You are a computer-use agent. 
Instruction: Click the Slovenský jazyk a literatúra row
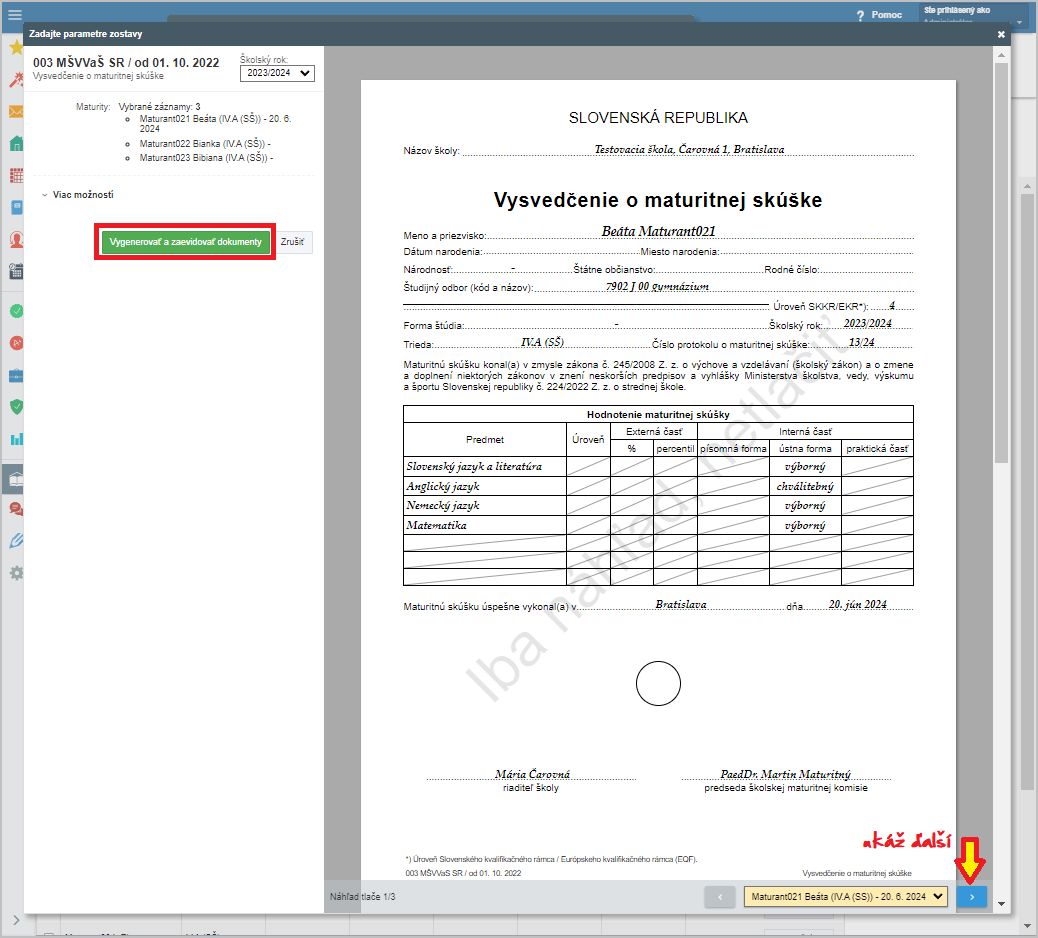coord(658,467)
